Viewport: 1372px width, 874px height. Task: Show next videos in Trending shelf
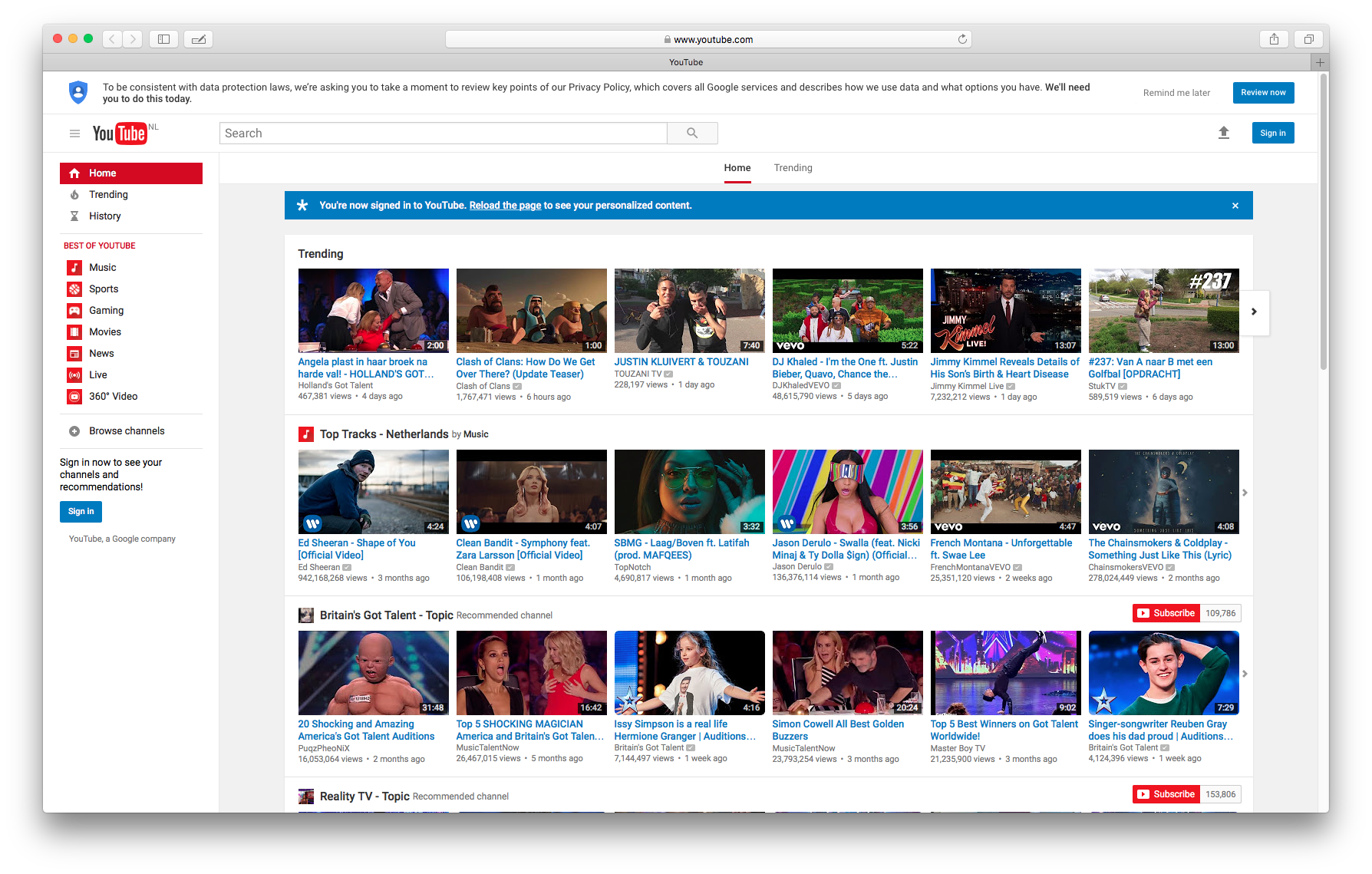point(1254,312)
